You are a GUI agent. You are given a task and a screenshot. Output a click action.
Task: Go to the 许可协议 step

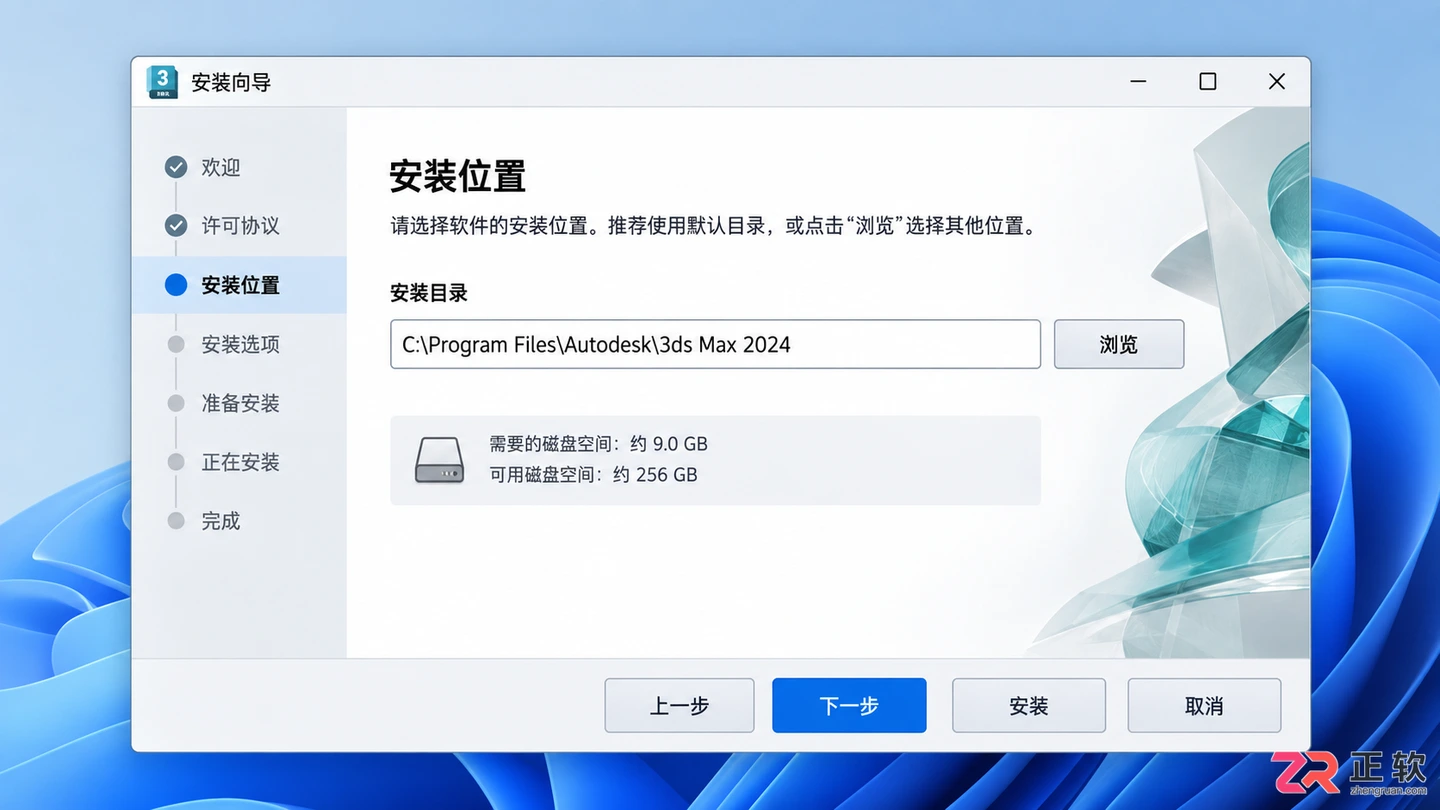pyautogui.click(x=240, y=226)
